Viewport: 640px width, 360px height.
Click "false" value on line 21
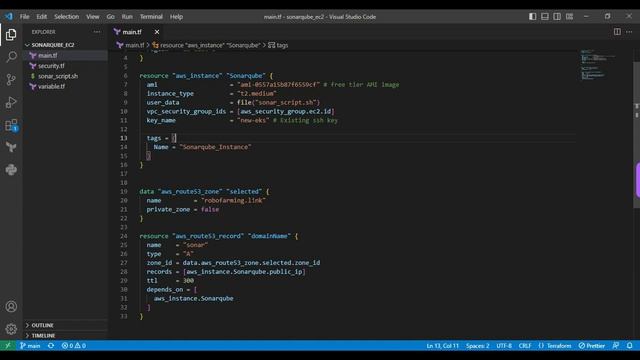point(210,209)
